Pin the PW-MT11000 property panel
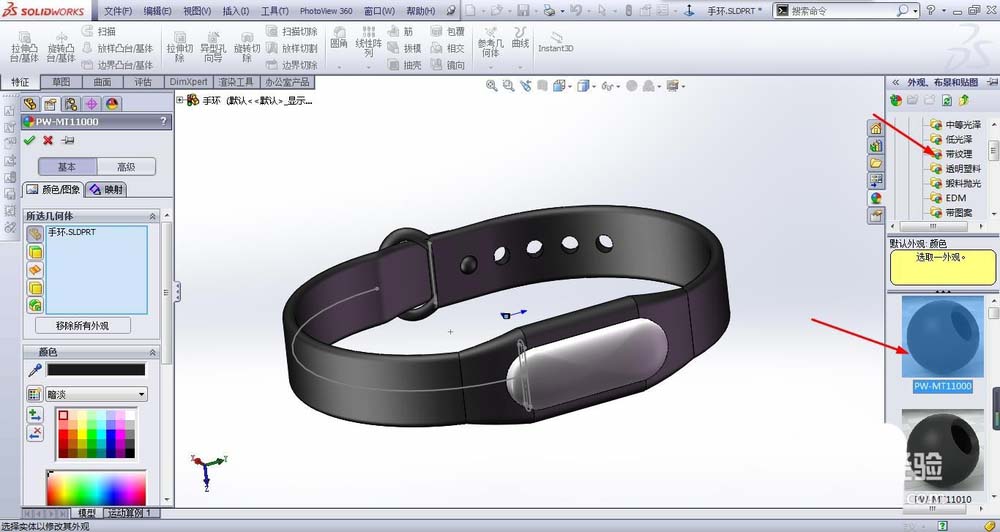The width and height of the screenshot is (1000, 532). (68, 140)
